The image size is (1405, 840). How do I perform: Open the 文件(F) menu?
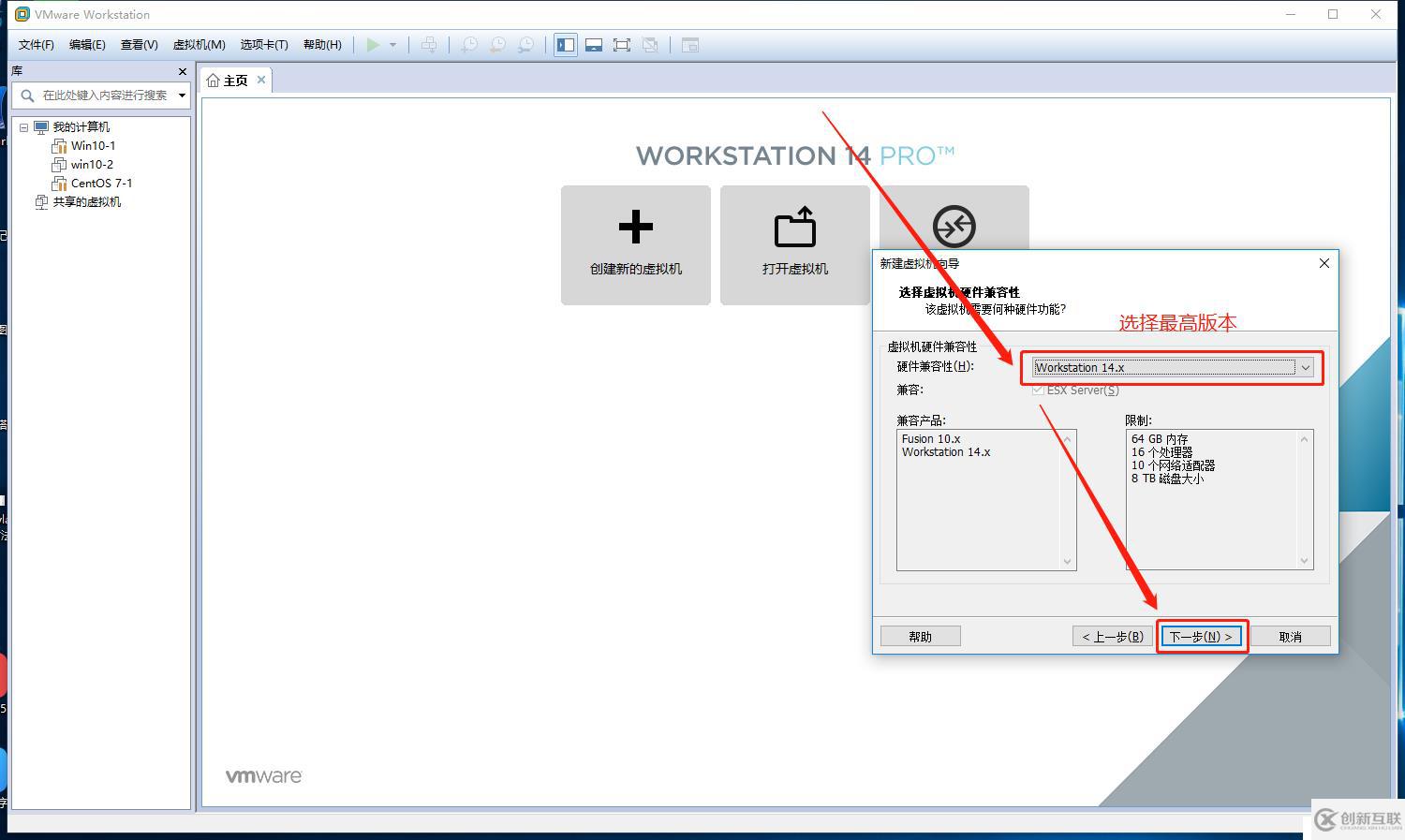pyautogui.click(x=37, y=45)
